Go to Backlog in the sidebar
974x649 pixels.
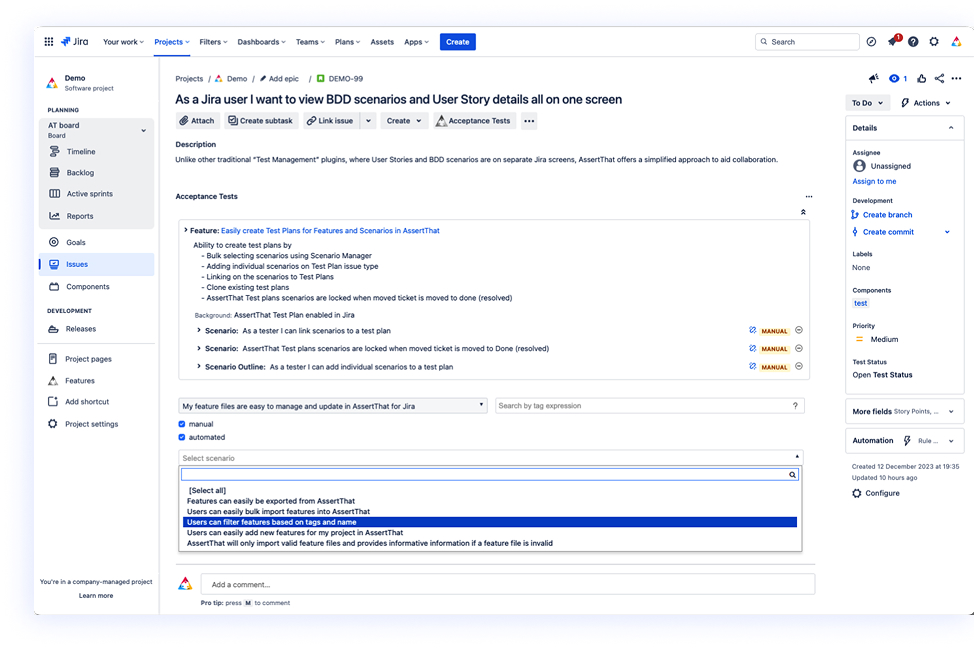pyautogui.click(x=80, y=173)
